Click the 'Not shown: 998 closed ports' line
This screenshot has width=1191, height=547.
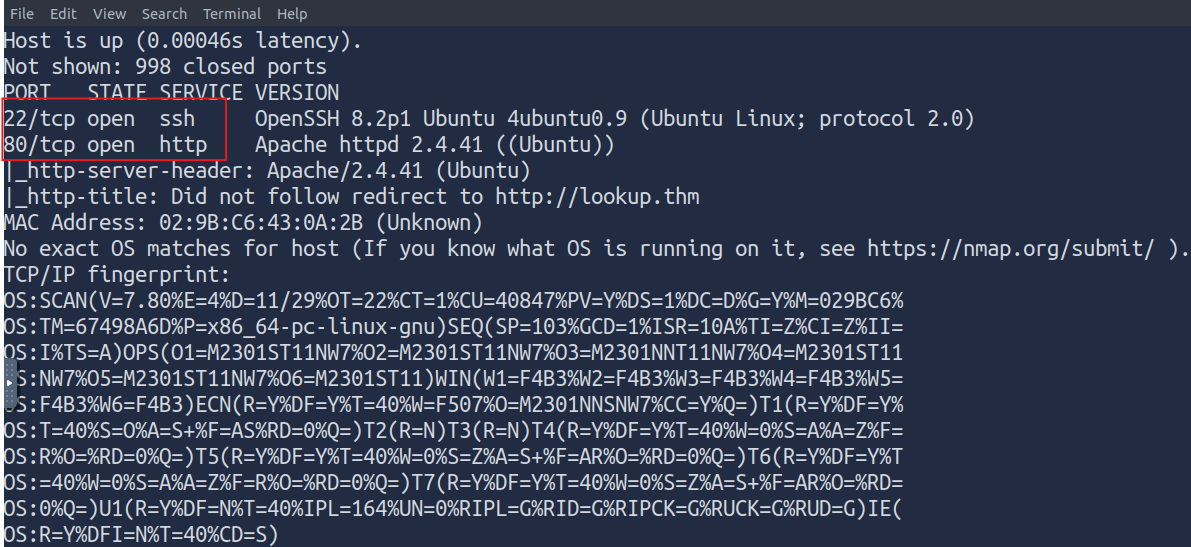coord(165,67)
